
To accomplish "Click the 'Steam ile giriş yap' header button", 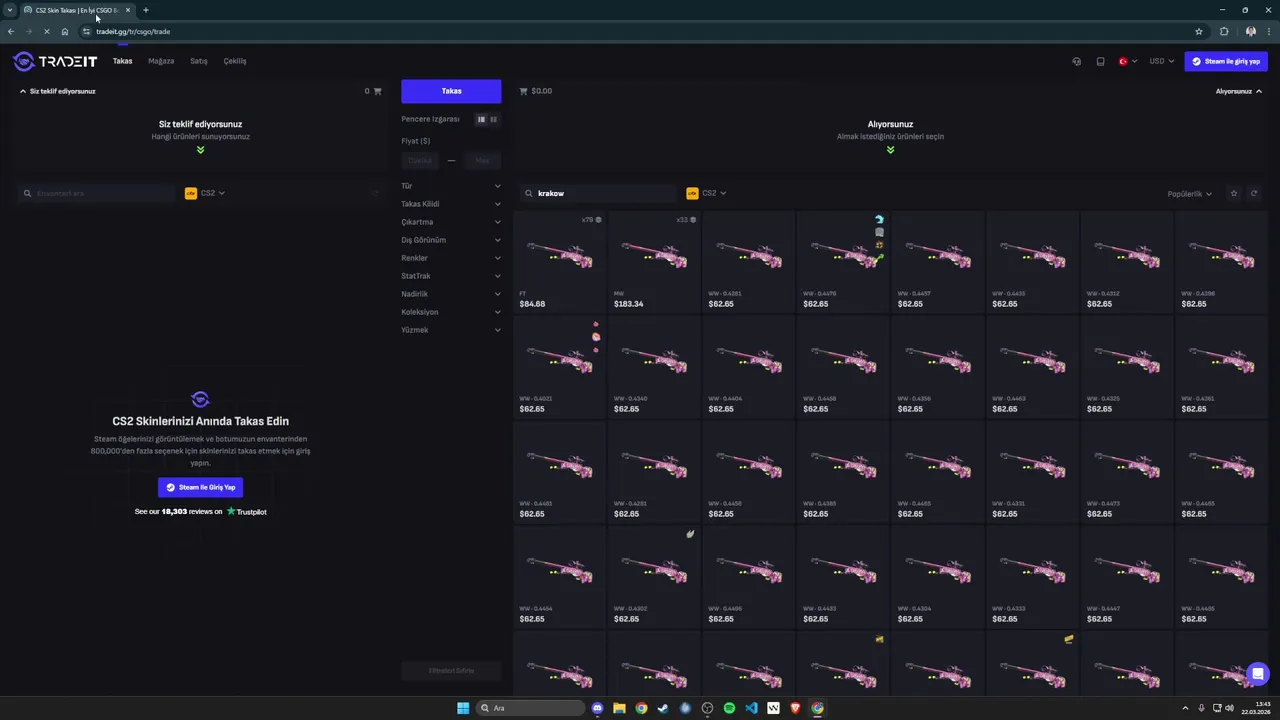I will [1226, 61].
